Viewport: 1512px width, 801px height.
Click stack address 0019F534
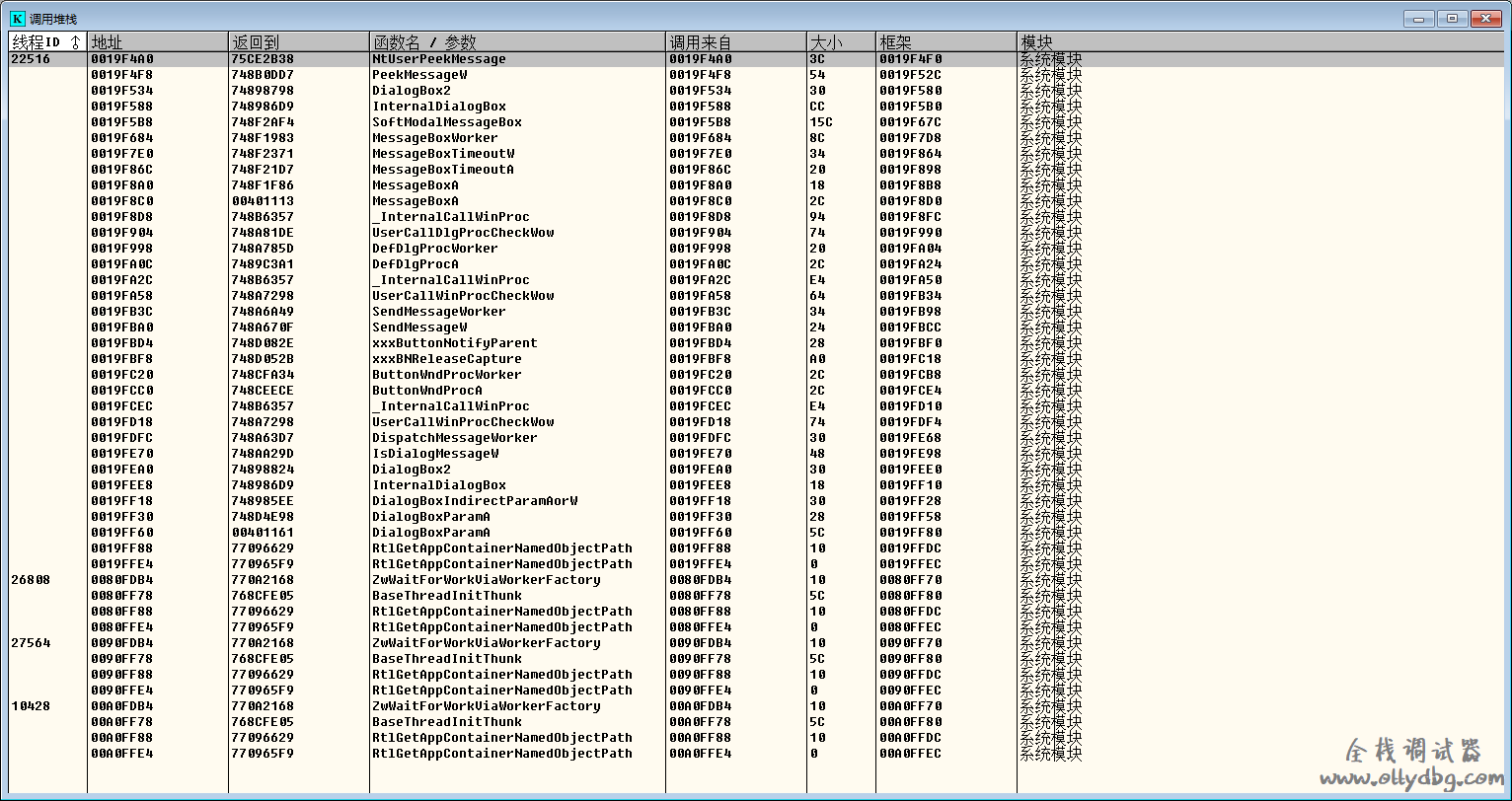122,91
